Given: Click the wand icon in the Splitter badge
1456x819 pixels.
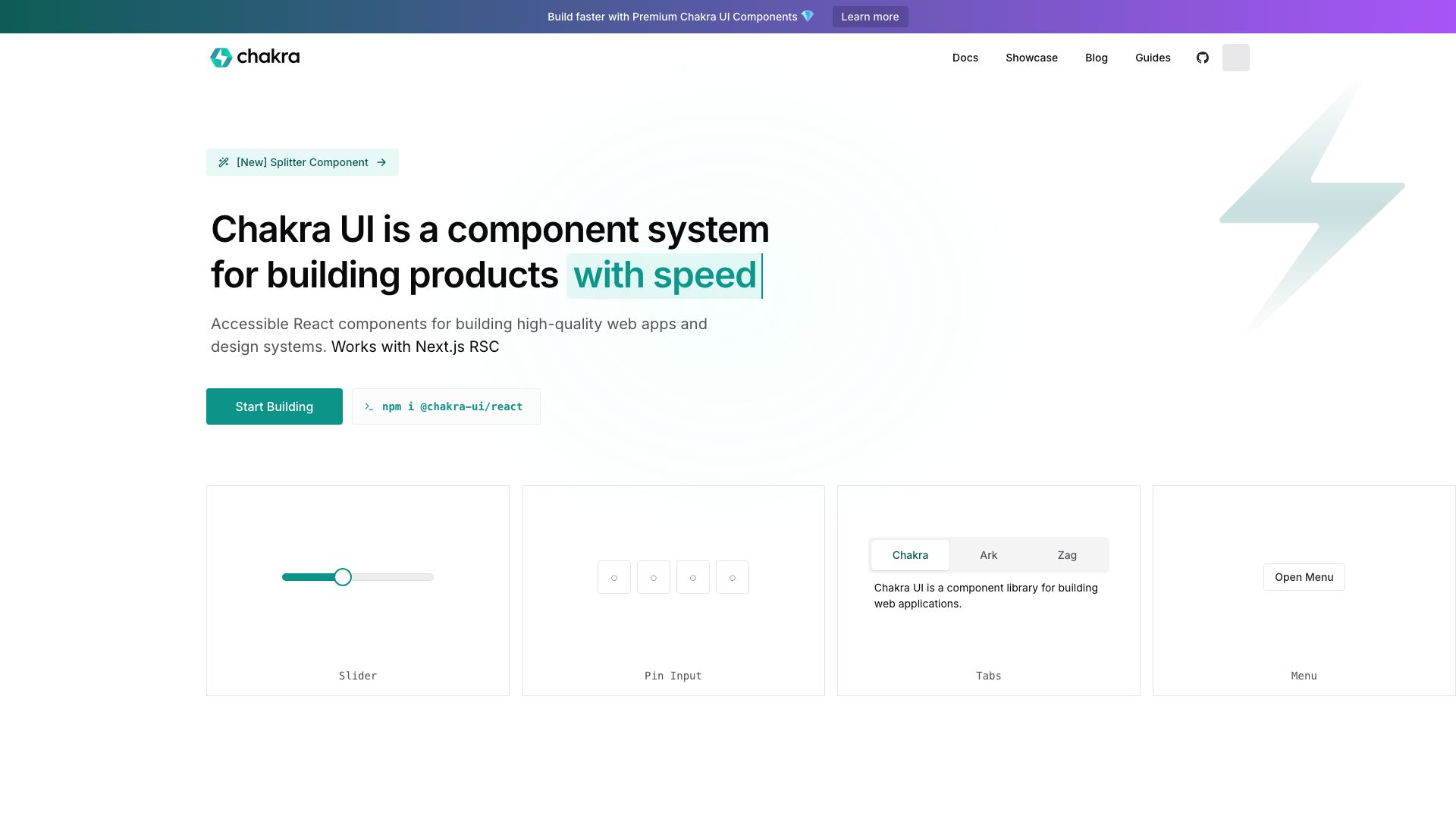Looking at the screenshot, I should coord(224,162).
